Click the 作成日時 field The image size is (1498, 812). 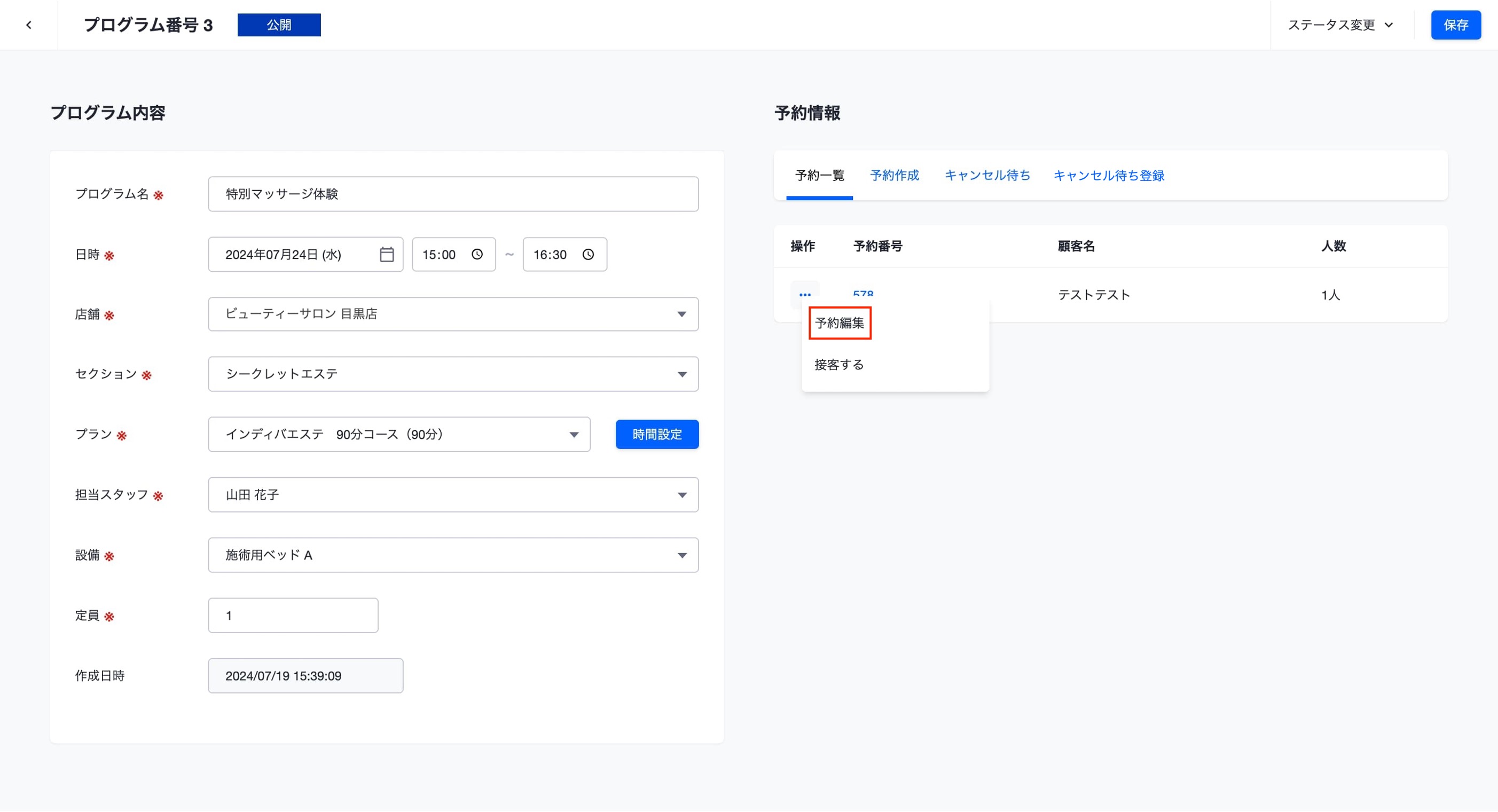305,676
